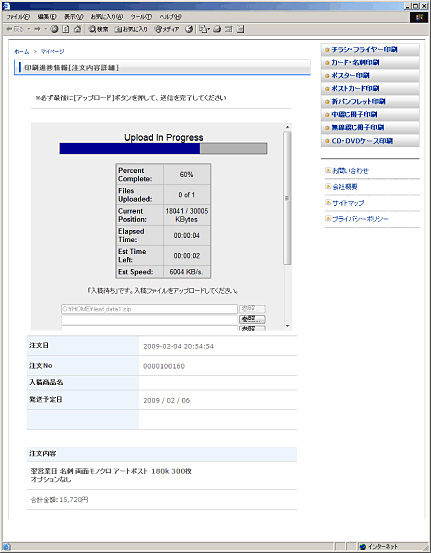Click the Print icon in toolbar
Image resolution: width=431 pixels, height=553 pixels.
pyautogui.click(x=217, y=29)
